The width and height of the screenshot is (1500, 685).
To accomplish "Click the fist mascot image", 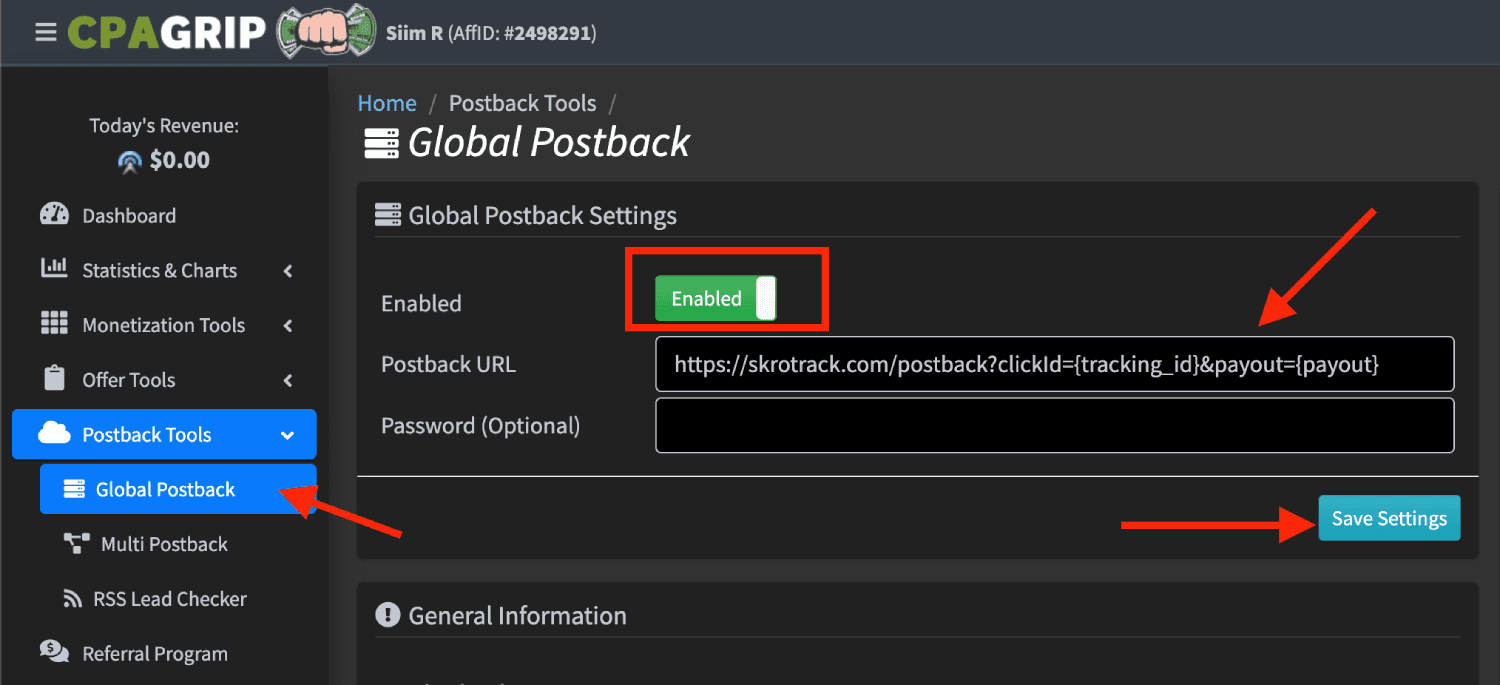I will click(326, 32).
